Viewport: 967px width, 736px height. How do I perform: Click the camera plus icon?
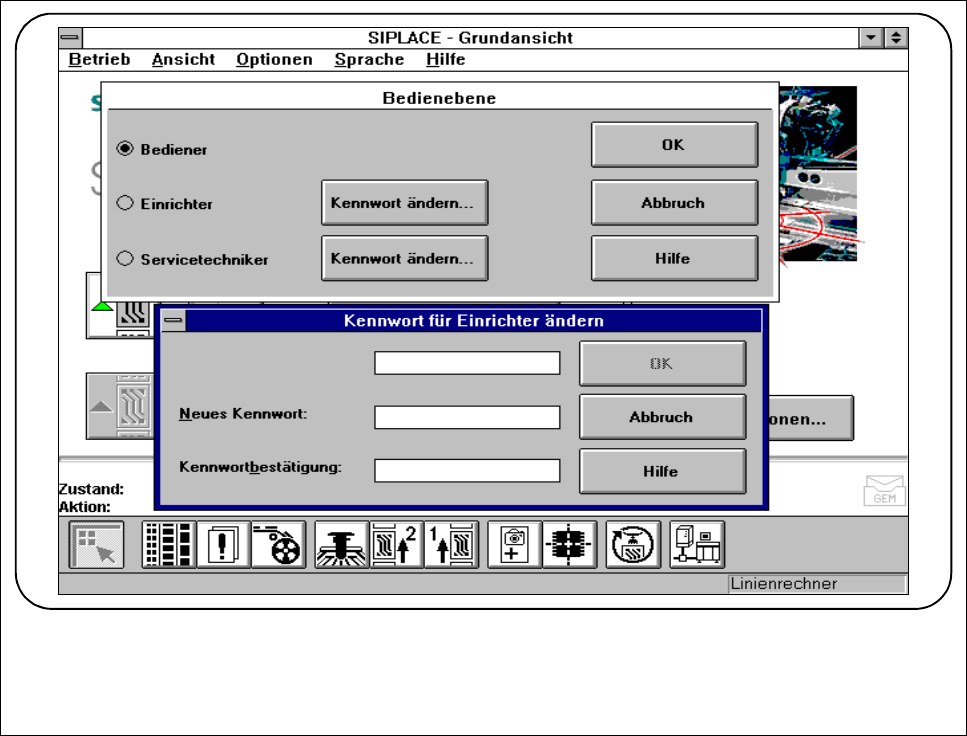[x=514, y=545]
